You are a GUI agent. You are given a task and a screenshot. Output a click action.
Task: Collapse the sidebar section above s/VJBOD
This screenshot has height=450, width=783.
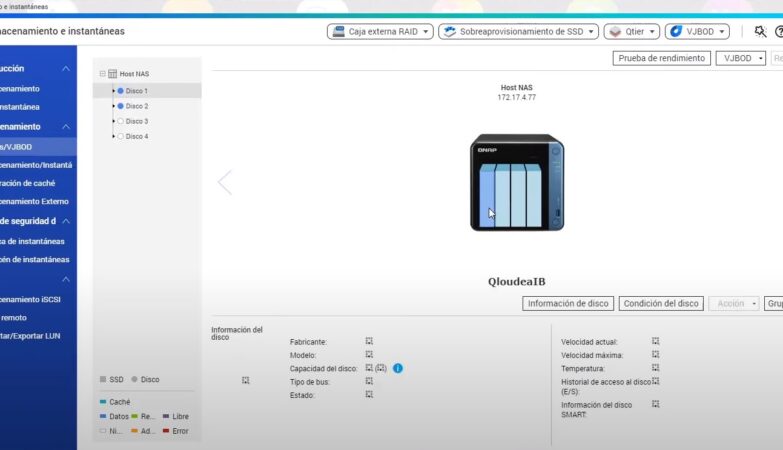pos(65,127)
